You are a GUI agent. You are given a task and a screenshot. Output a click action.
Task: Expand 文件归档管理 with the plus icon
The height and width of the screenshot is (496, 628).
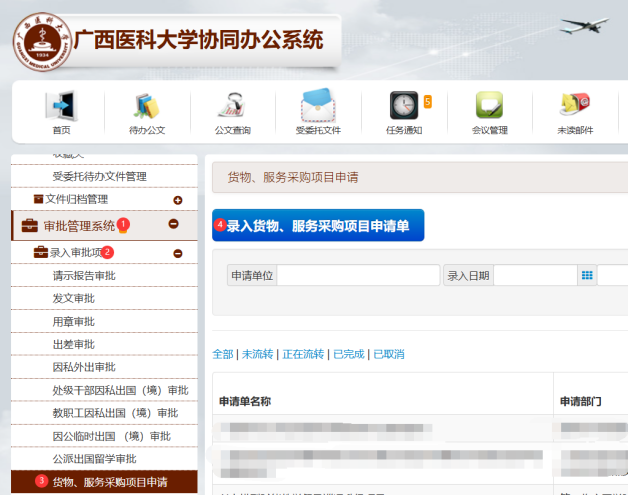tap(178, 200)
